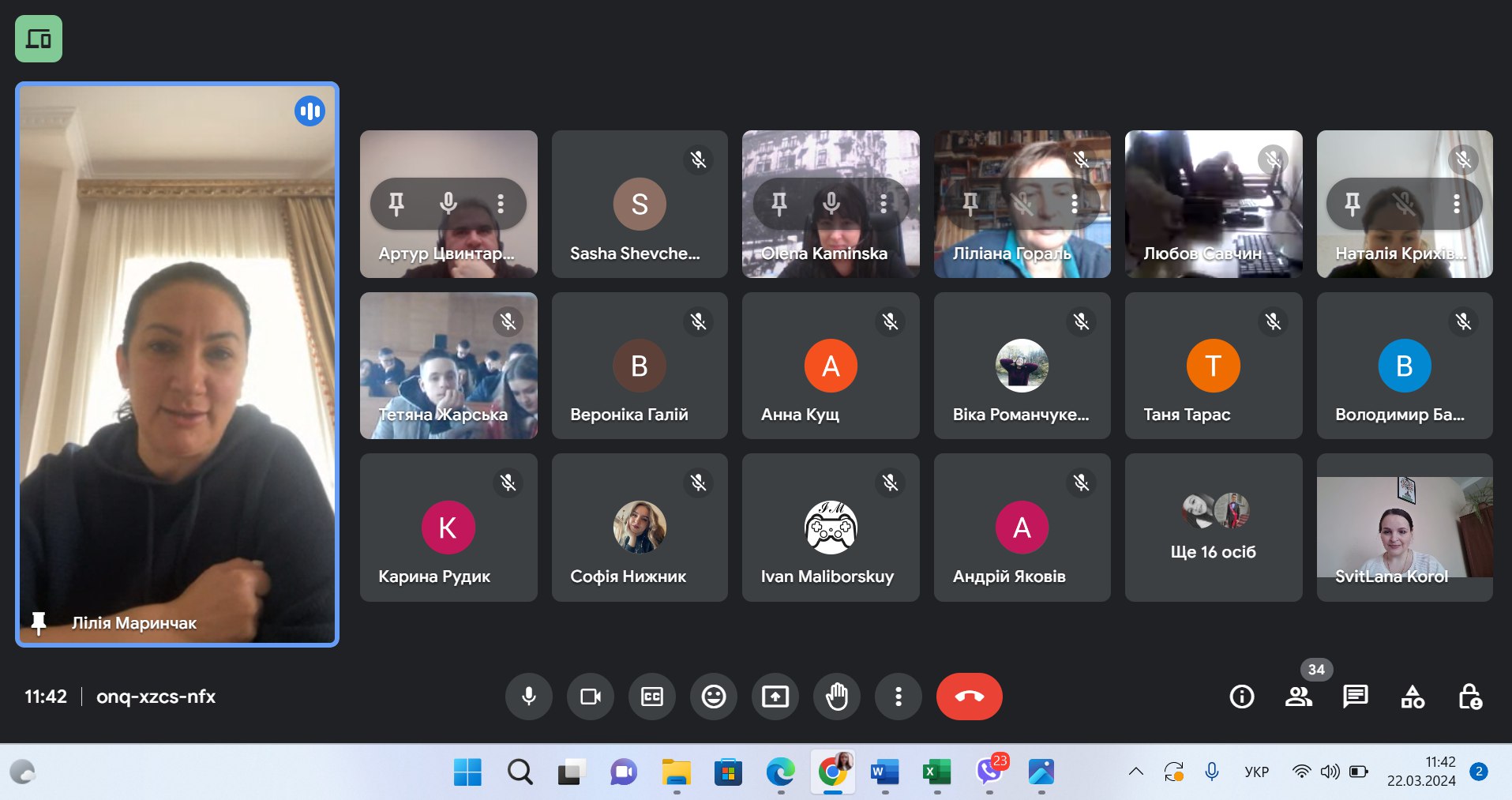
Task: Open the emoji reactions picker
Action: click(x=713, y=697)
